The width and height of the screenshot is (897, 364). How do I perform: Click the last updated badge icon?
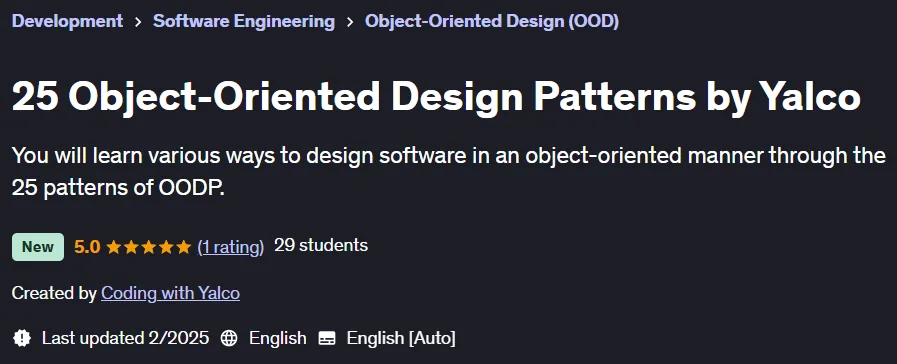click(22, 338)
